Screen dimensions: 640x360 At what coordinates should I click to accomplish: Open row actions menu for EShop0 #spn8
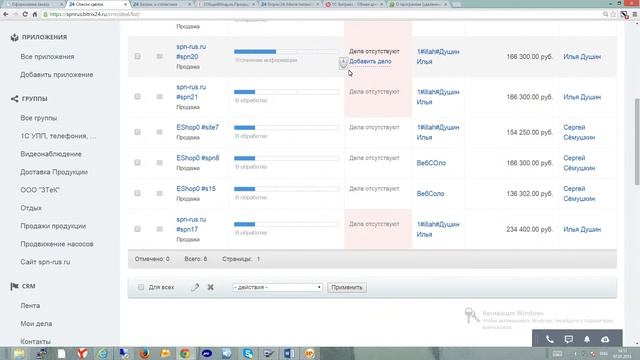click(x=160, y=163)
